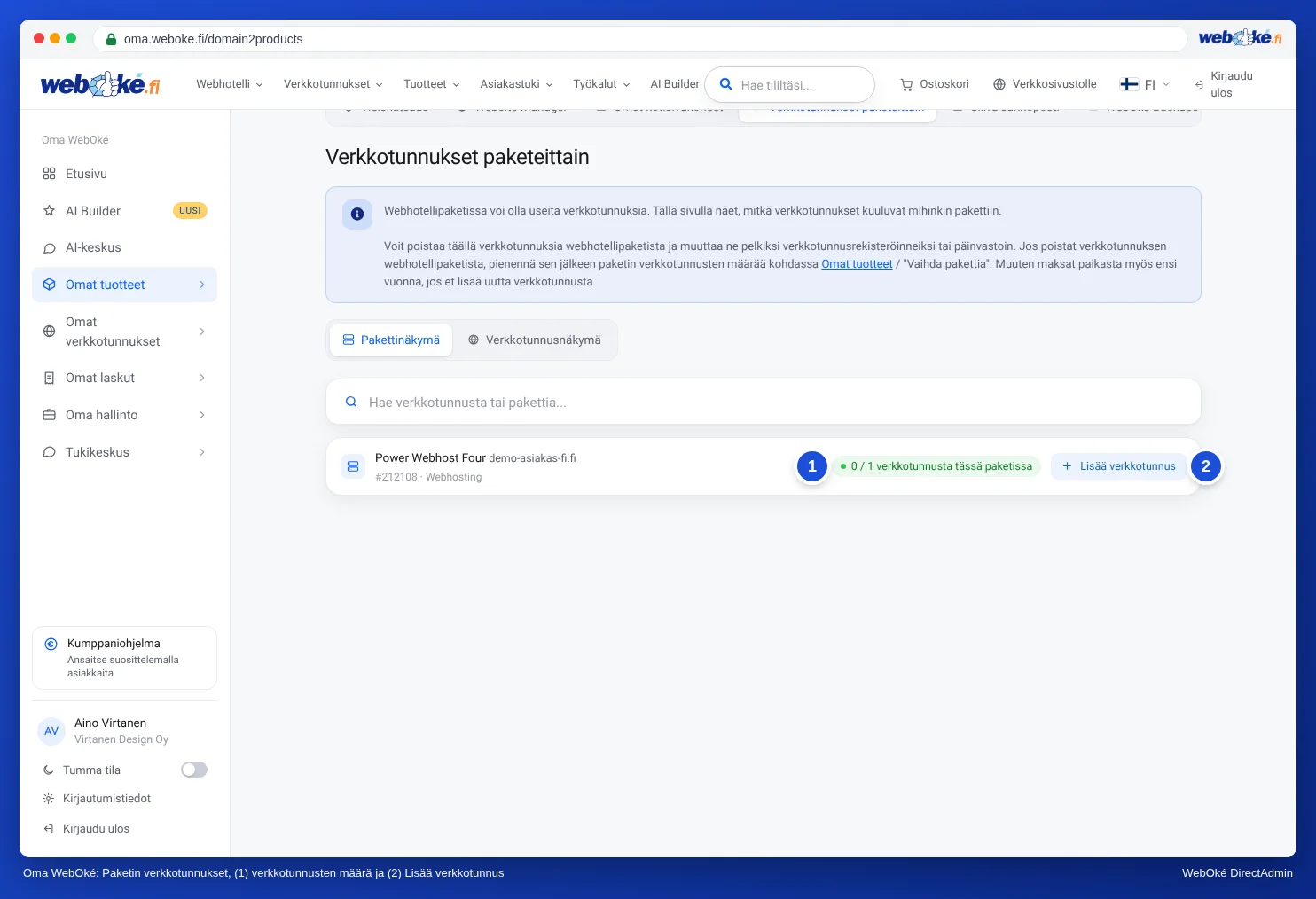The image size is (1316, 899).
Task: Expand Omat laskut chevron in sidebar
Action: pyautogui.click(x=202, y=378)
